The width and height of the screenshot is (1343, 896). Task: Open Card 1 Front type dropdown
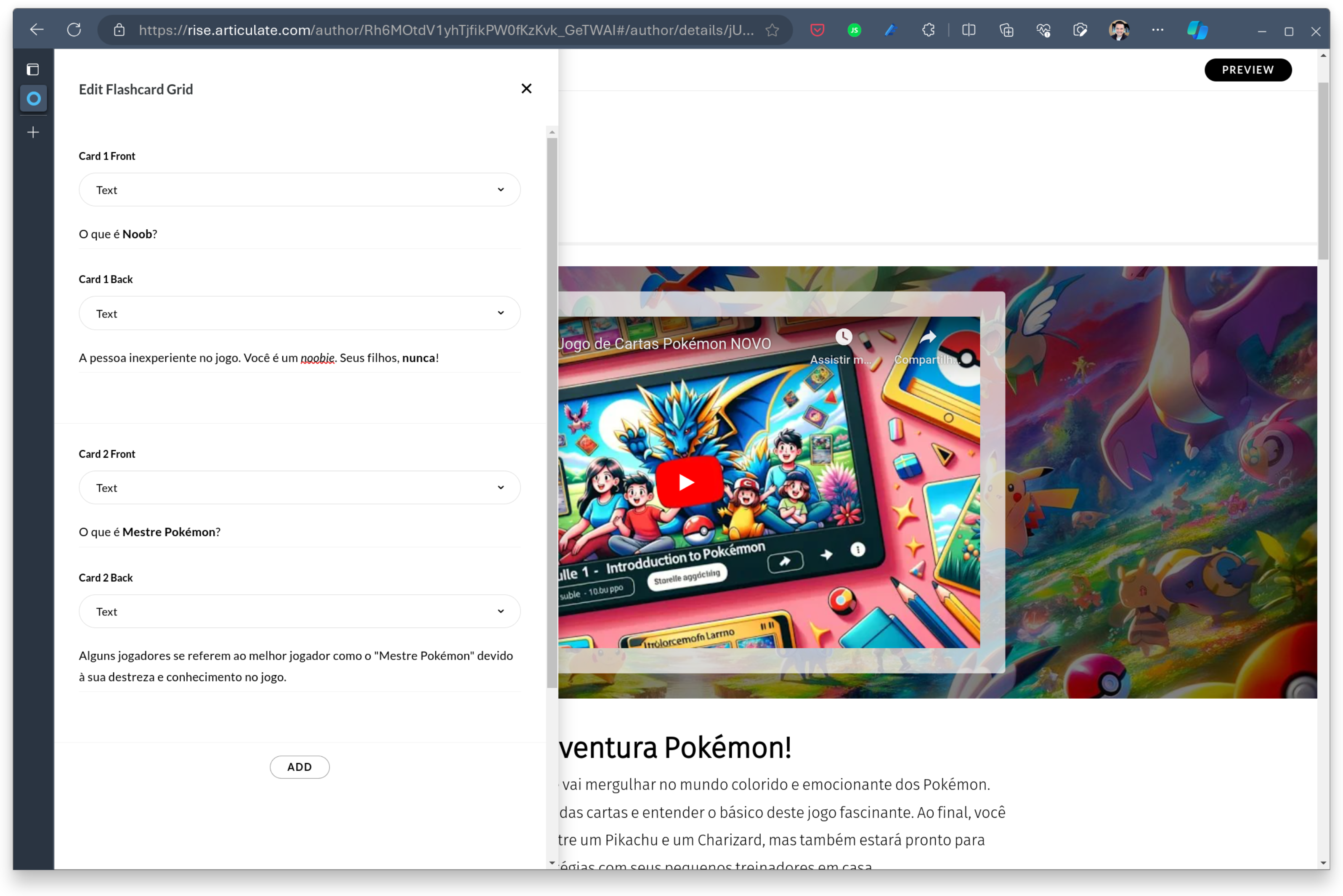pos(300,190)
